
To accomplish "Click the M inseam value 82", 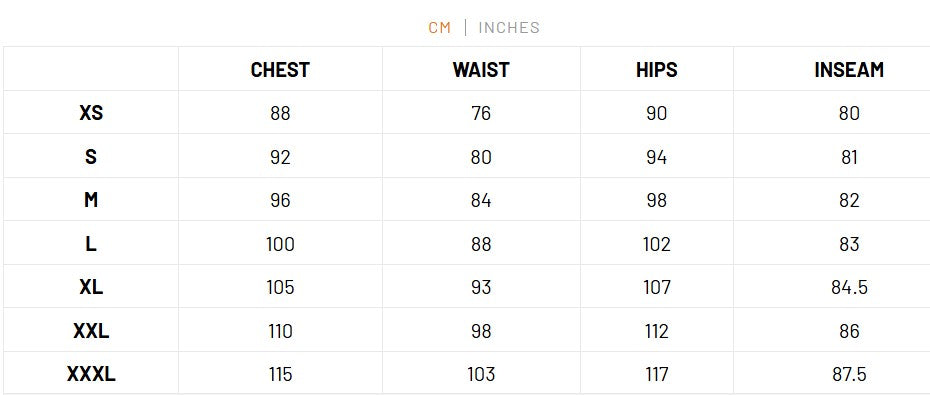I will [x=849, y=200].
